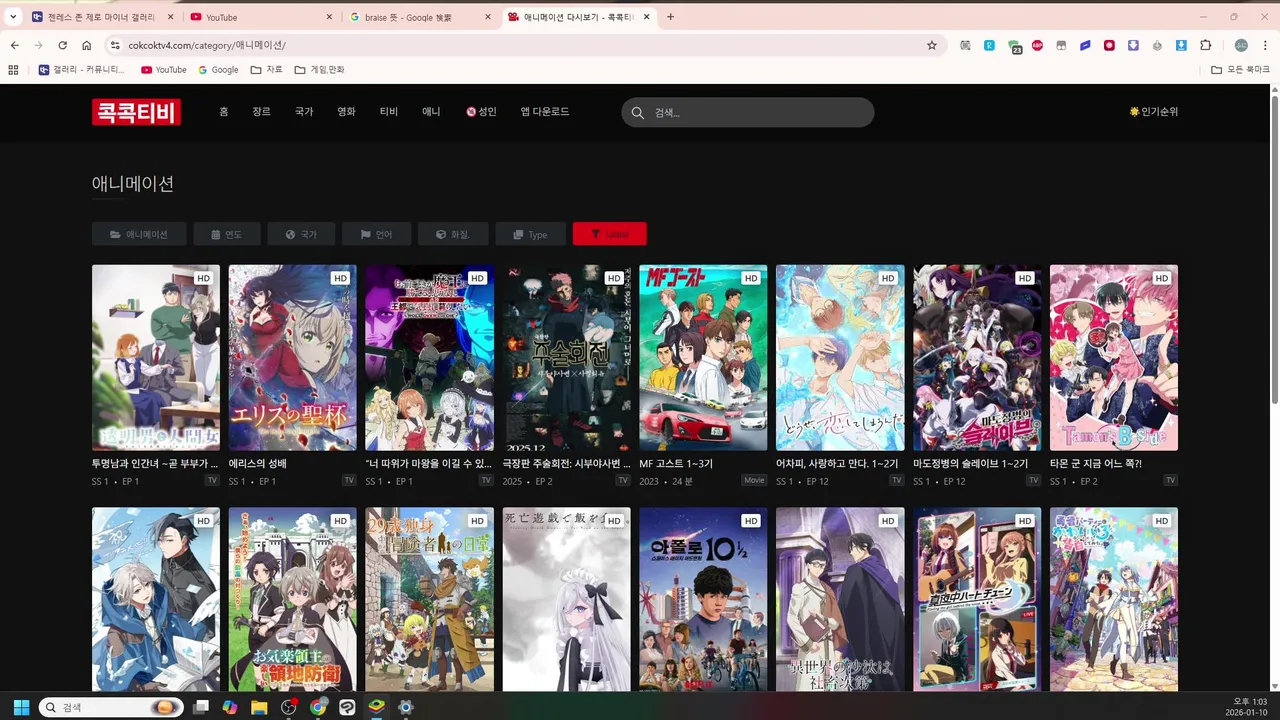Viewport: 1280px width, 720px height.
Task: Go to the 애니 section
Action: [x=431, y=112]
